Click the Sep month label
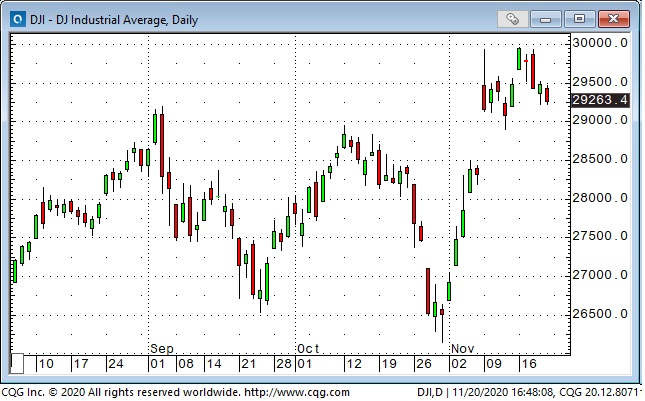Screen dimensions: 645x401 tap(162, 349)
